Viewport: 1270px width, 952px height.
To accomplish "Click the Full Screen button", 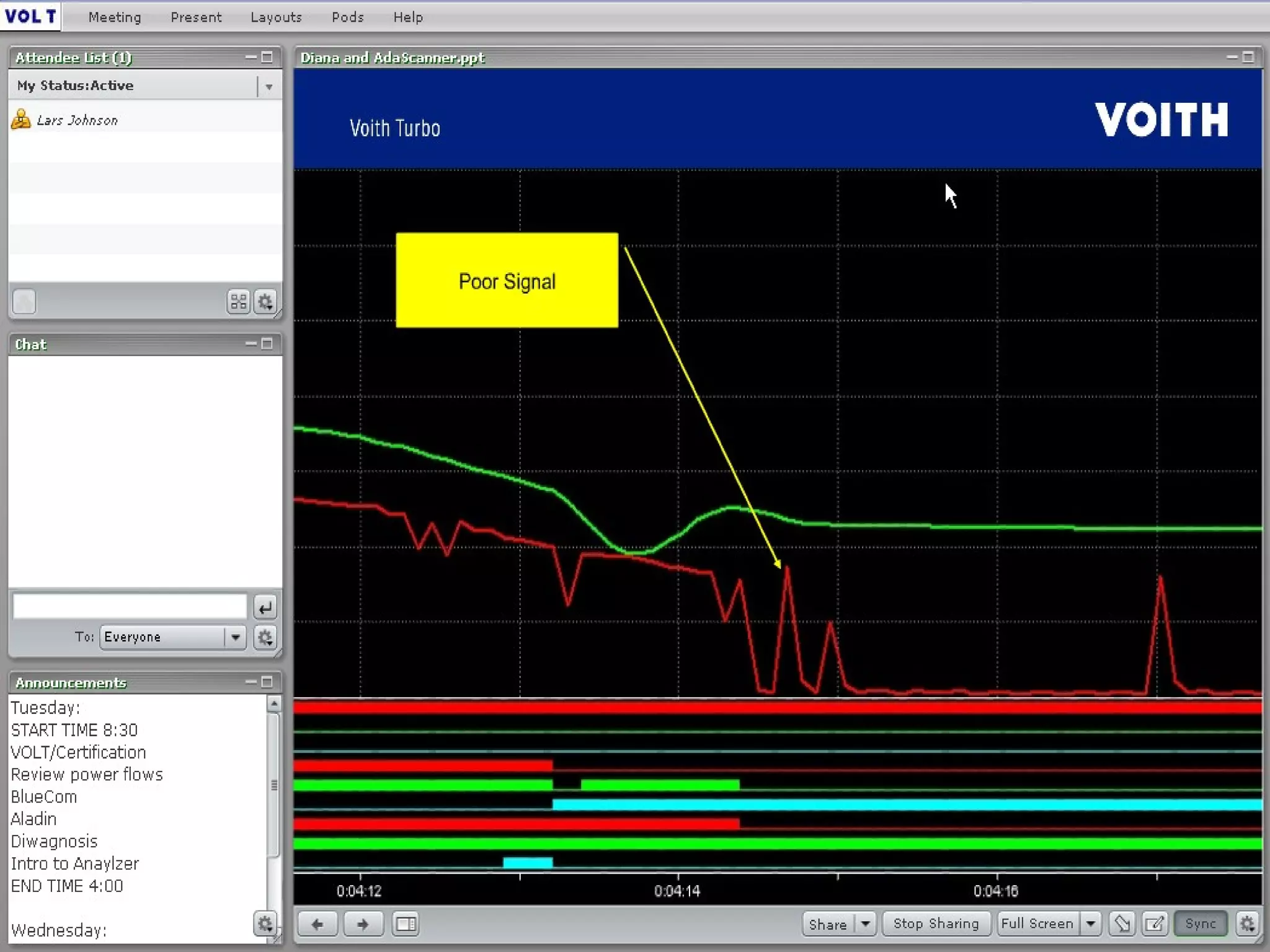I will coord(1037,924).
